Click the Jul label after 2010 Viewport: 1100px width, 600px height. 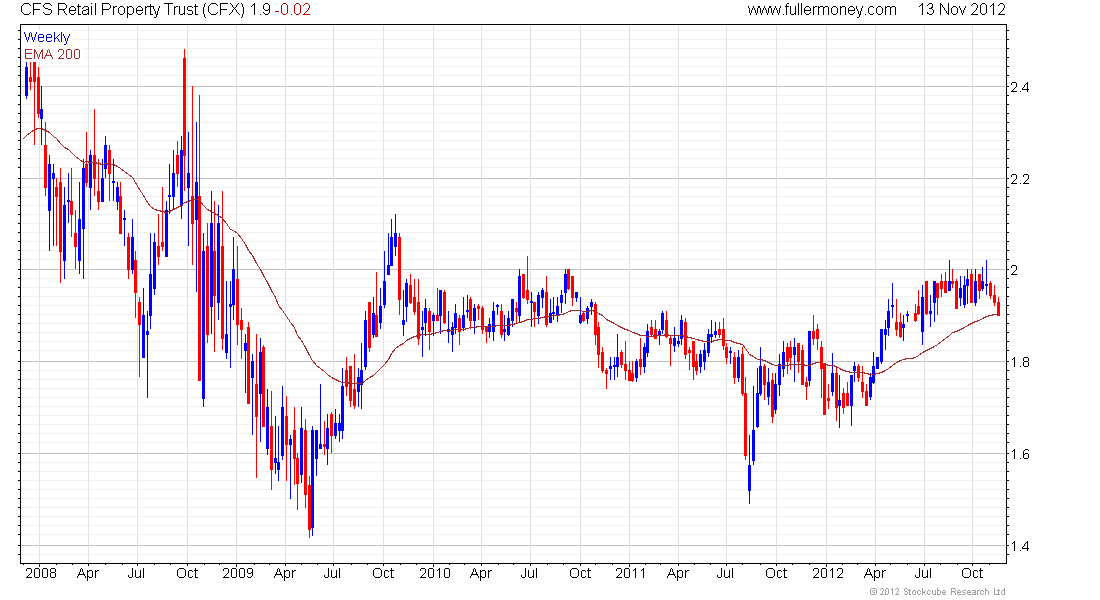[529, 573]
